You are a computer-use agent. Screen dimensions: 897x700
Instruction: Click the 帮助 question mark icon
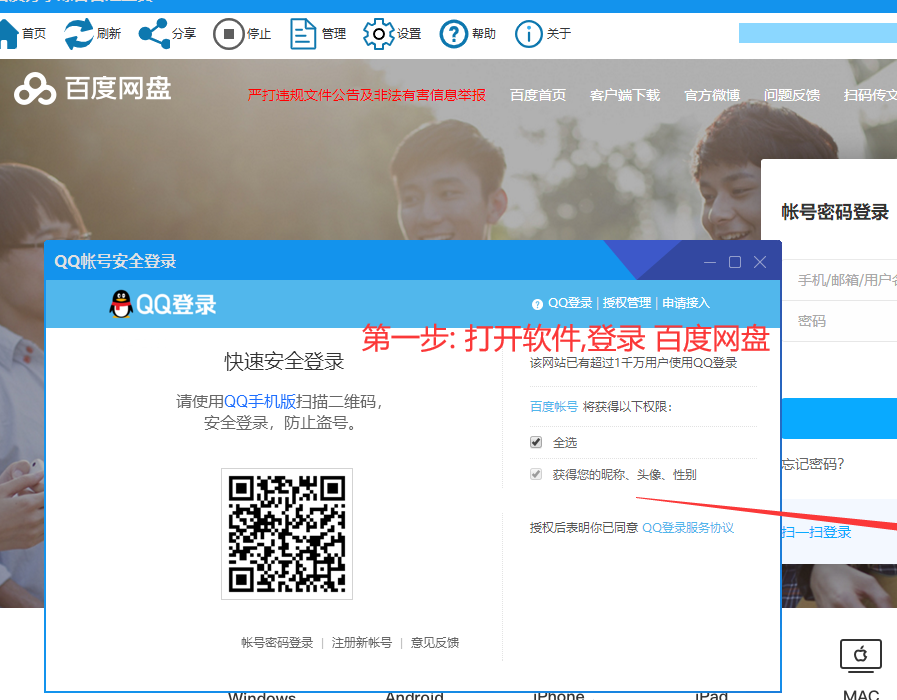[454, 34]
